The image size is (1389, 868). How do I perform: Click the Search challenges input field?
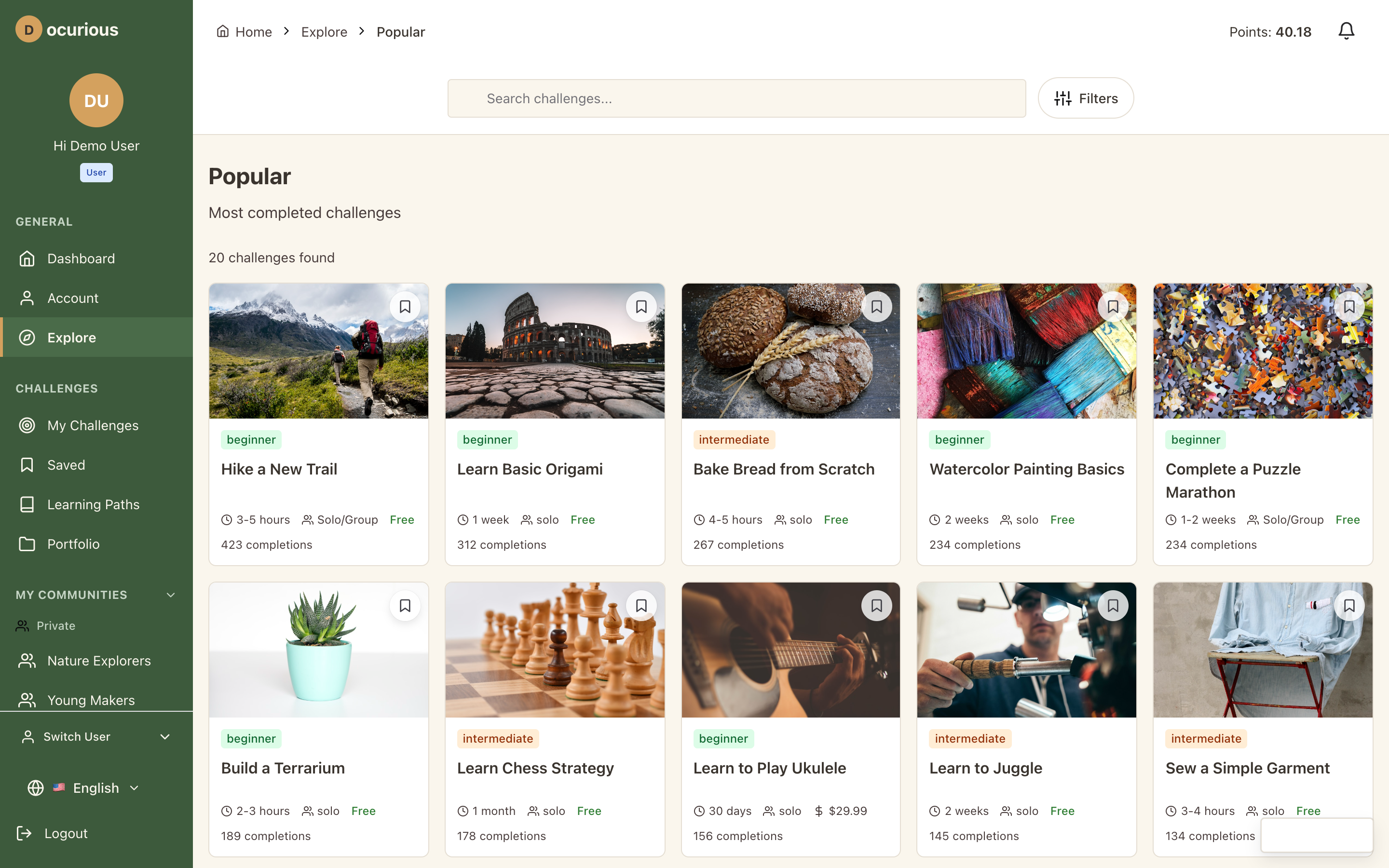click(x=736, y=98)
